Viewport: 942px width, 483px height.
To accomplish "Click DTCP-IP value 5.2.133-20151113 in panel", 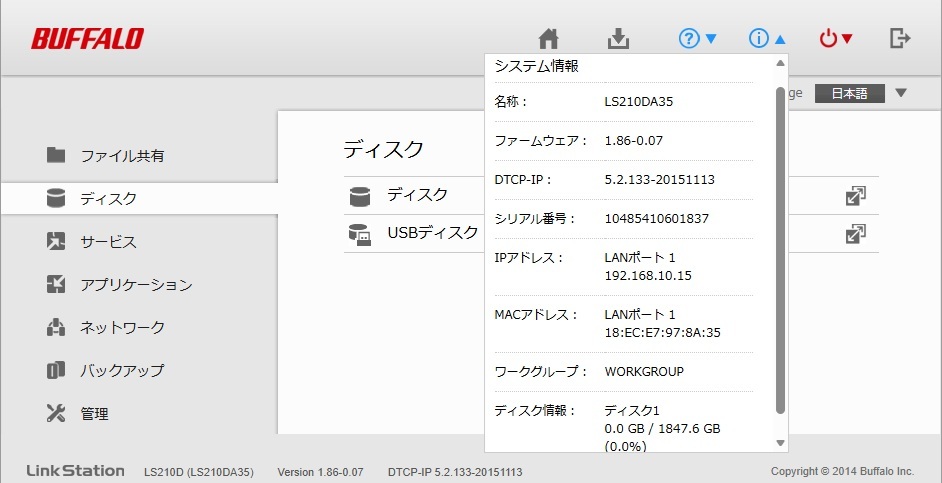I will (660, 180).
